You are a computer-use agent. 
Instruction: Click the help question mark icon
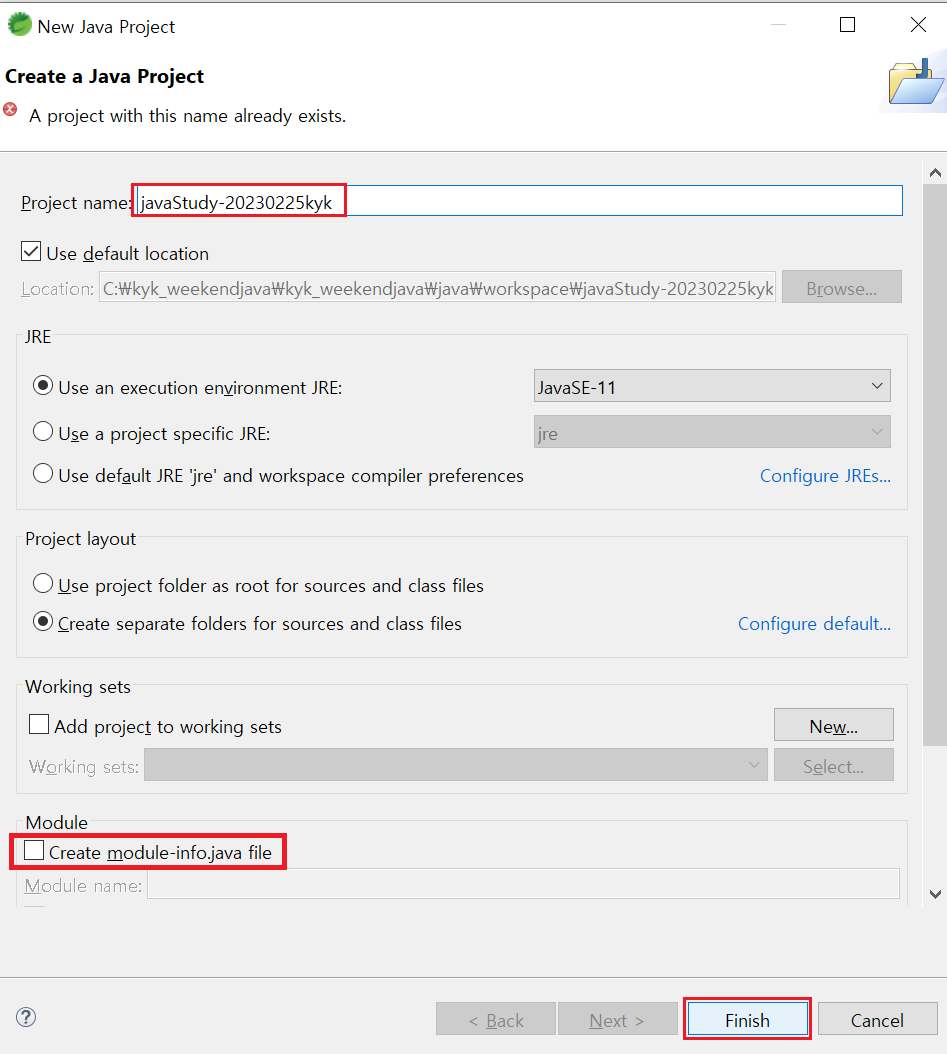(26, 1017)
